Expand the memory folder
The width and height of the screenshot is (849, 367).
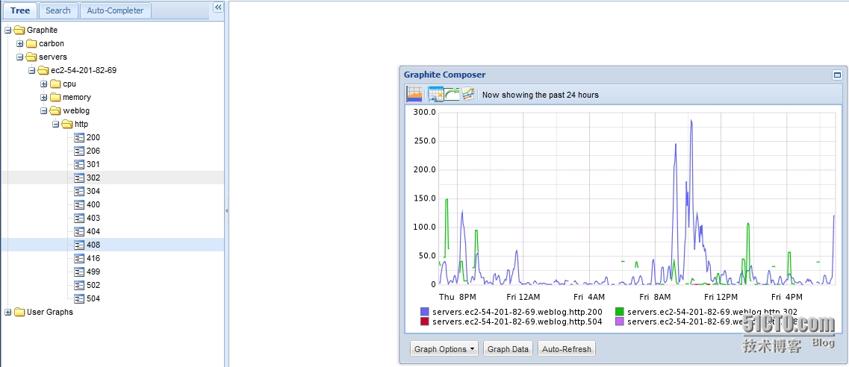44,97
